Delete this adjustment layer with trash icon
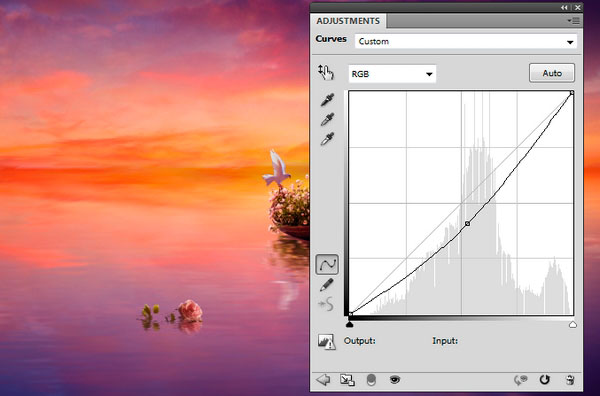Screen dimensions: 600x396 [570, 380]
